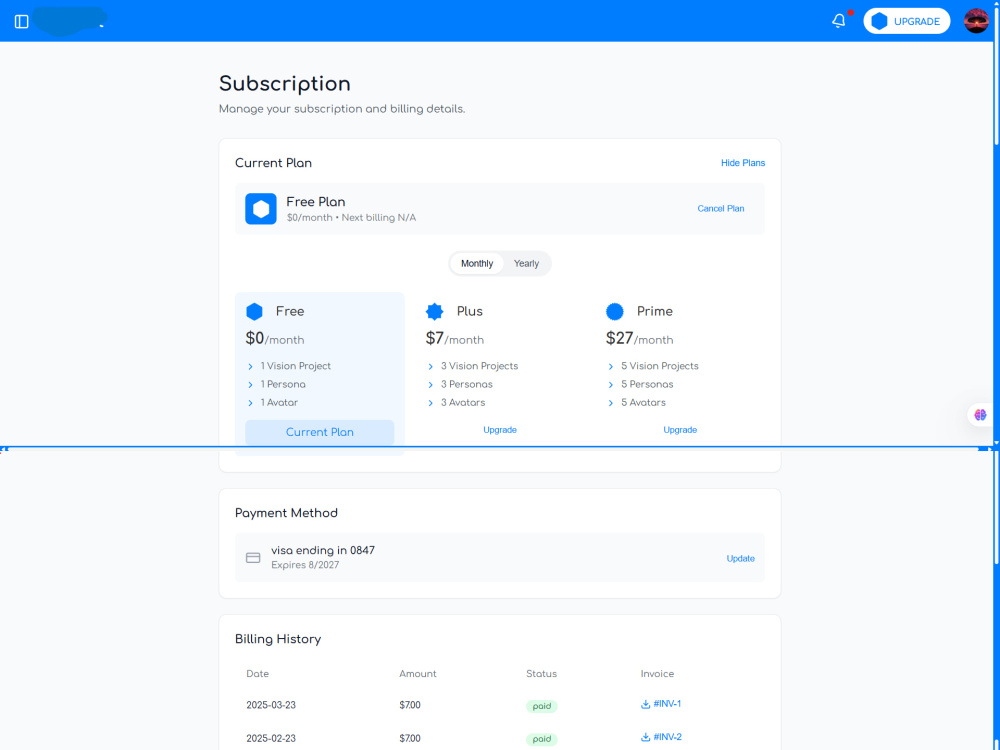Viewport: 1000px width, 750px height.
Task: Upgrade to the Prime plan
Action: click(x=680, y=430)
